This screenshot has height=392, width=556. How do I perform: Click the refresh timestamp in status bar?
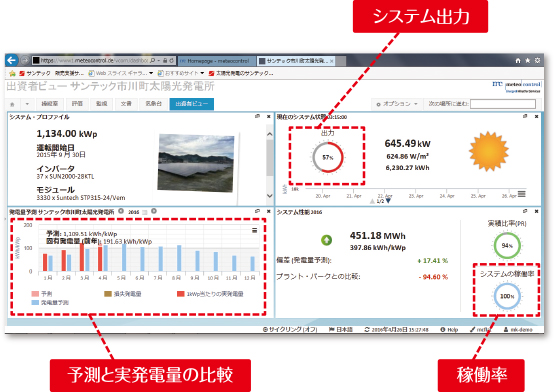[396, 330]
